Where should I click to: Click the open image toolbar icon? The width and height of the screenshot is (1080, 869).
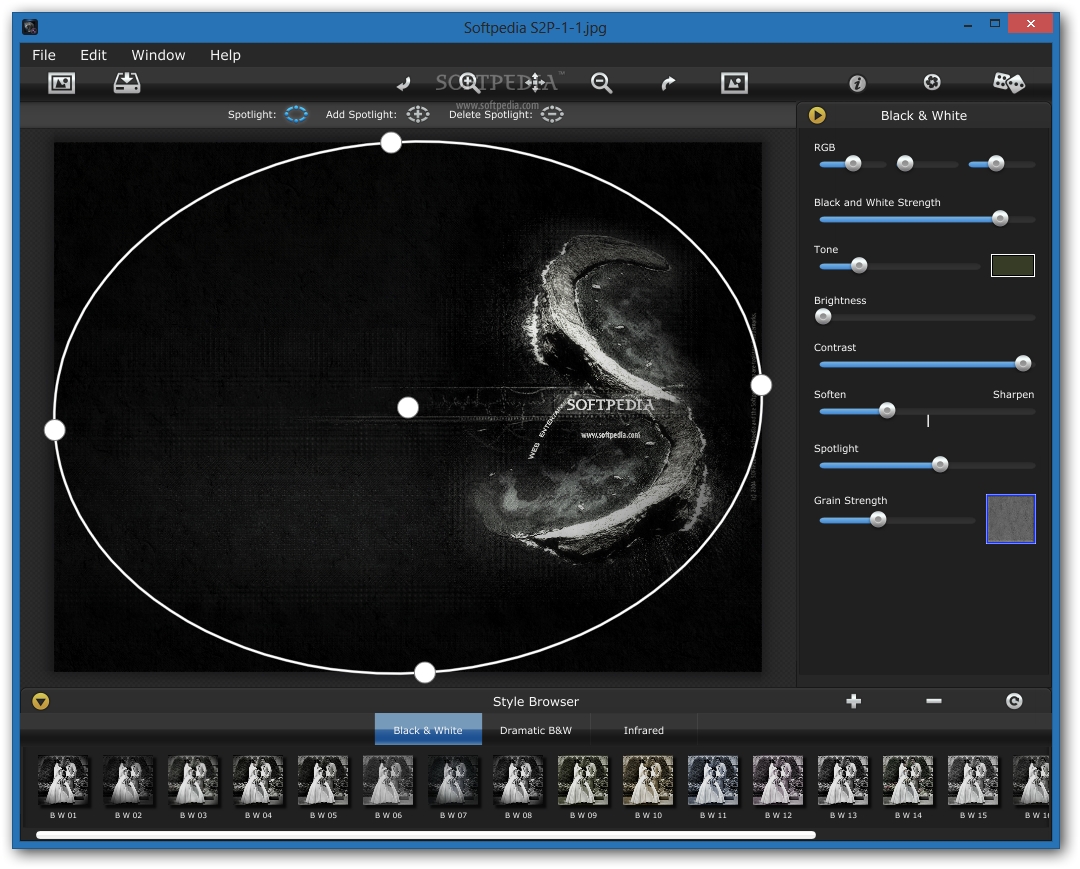click(x=61, y=83)
